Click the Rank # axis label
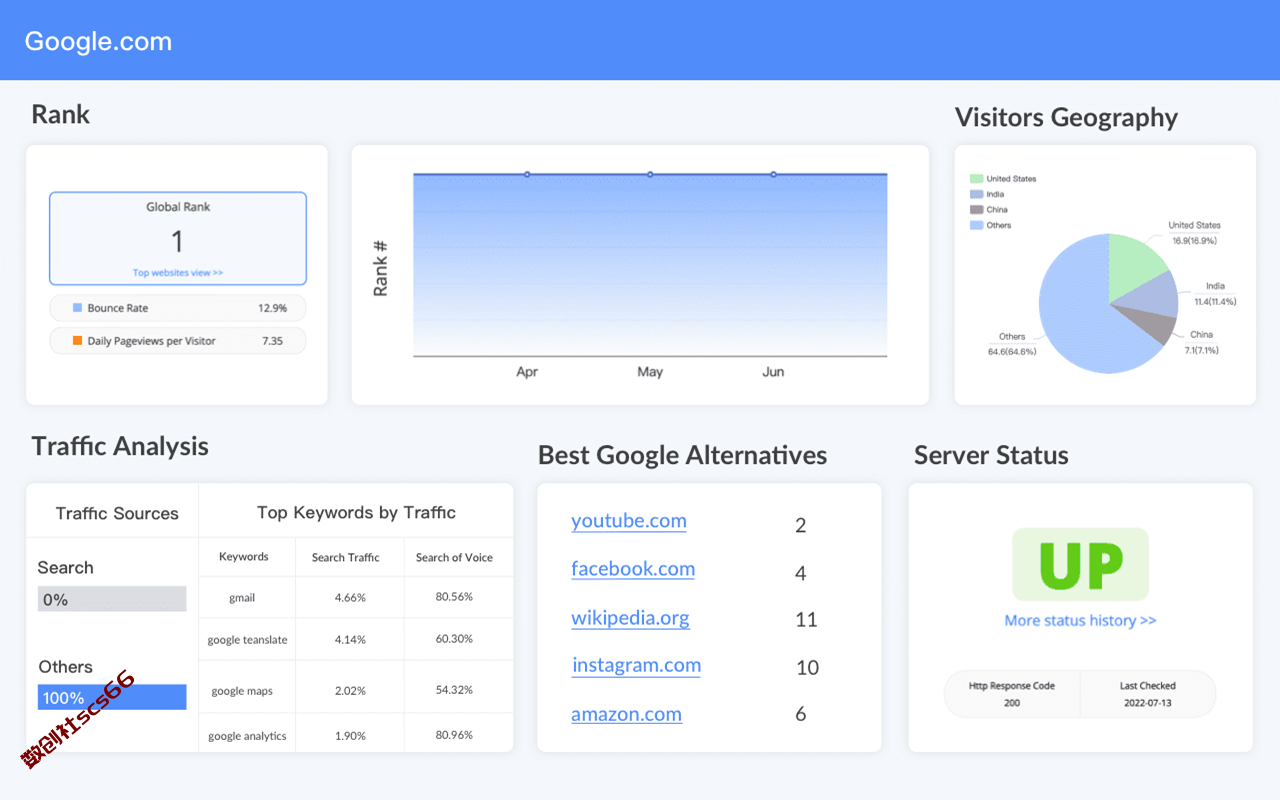The height and width of the screenshot is (800, 1280). point(381,268)
